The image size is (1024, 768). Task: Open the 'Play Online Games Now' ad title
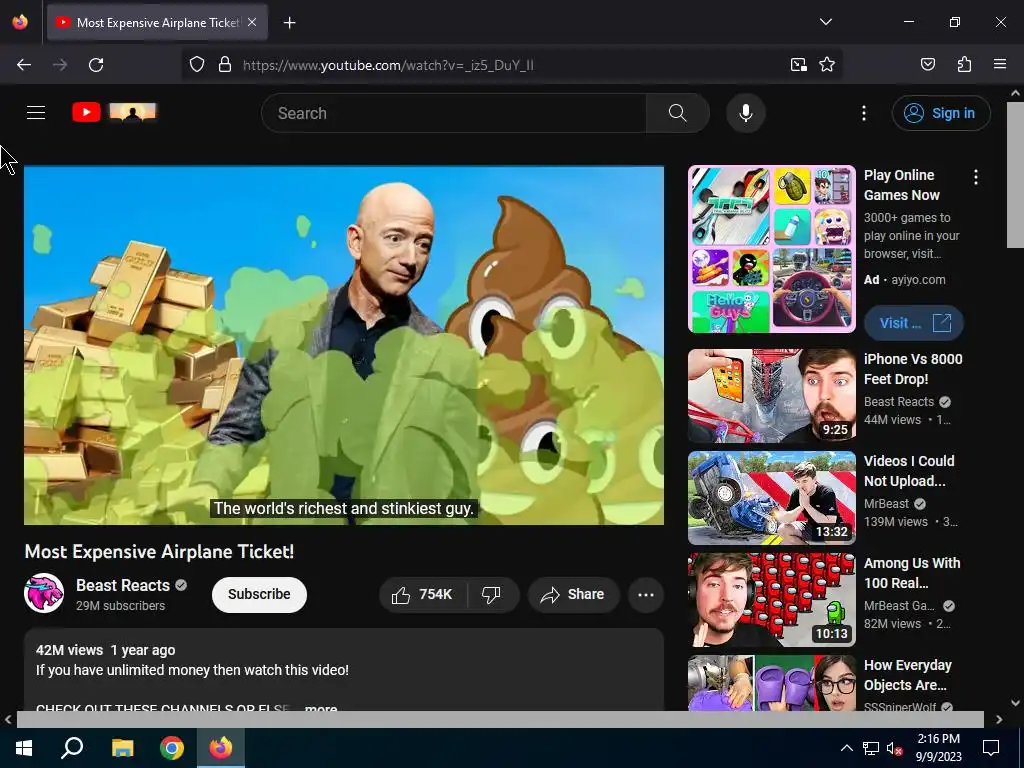[901, 185]
